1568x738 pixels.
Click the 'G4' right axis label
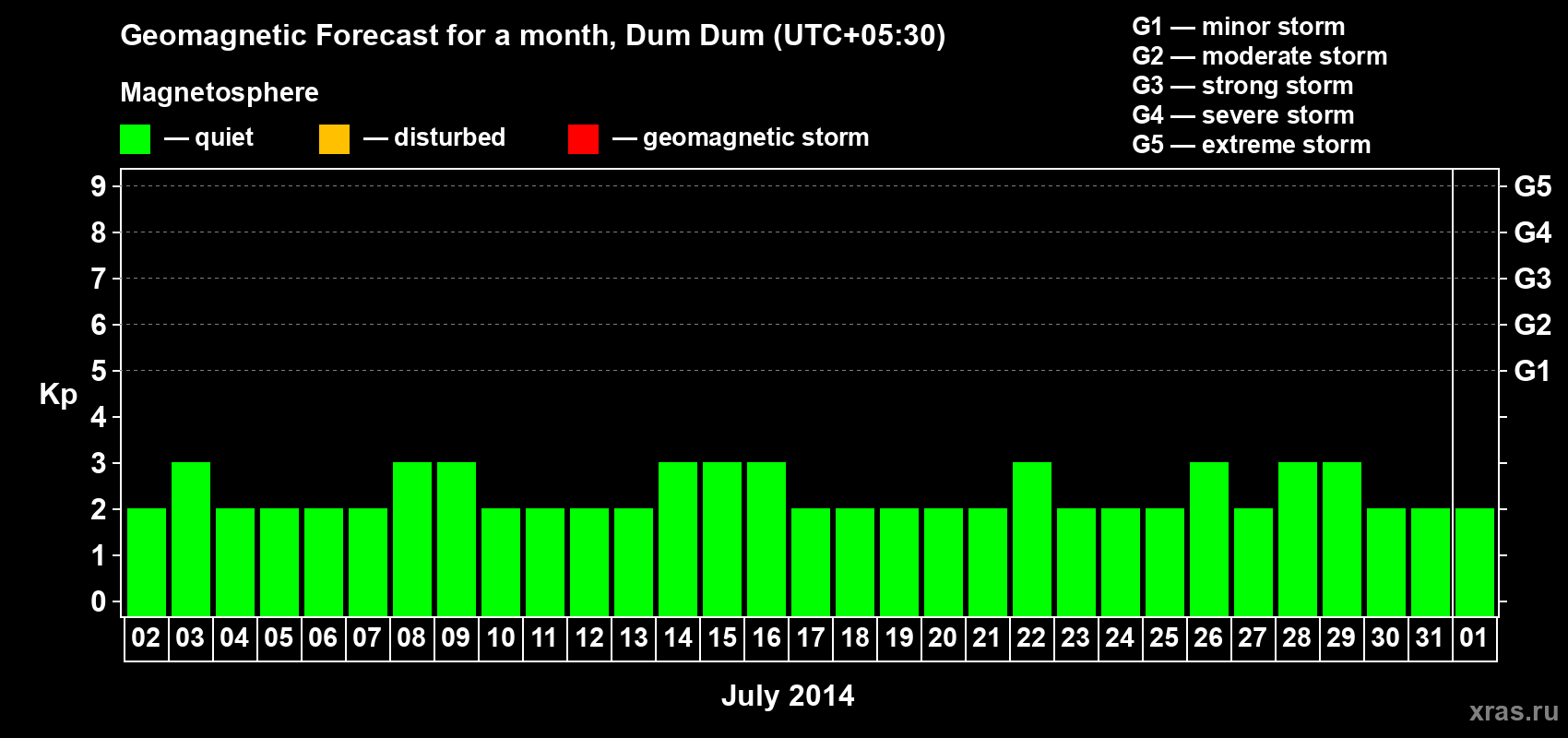click(1533, 232)
